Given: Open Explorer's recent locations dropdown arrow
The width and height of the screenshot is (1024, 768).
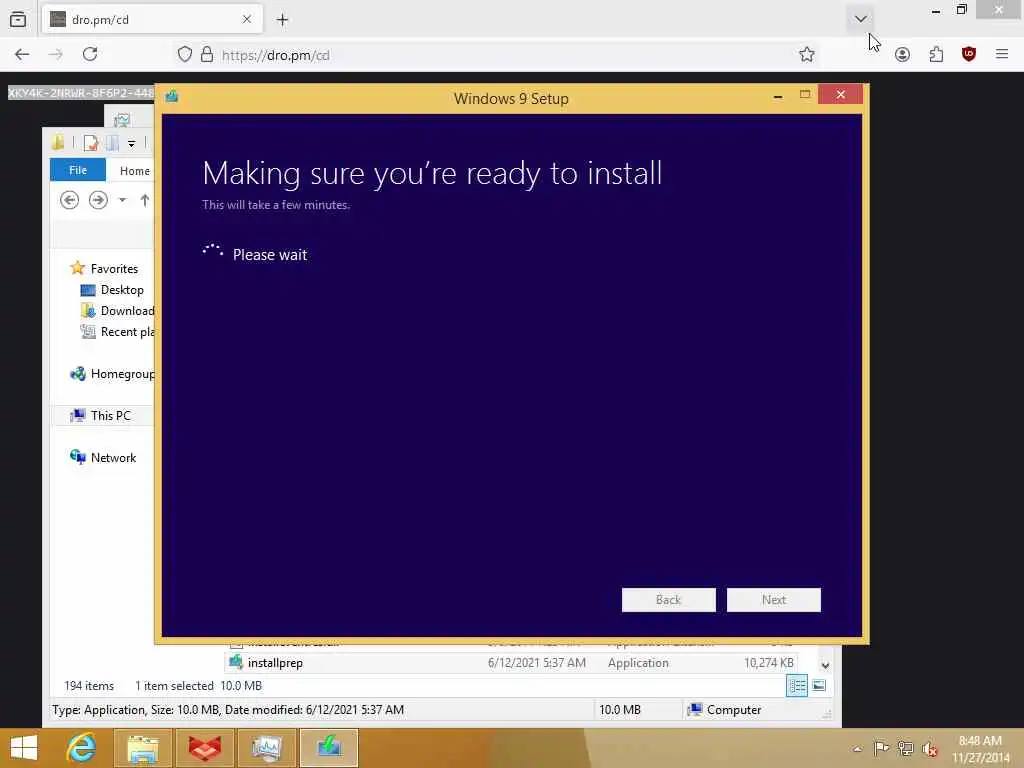Looking at the screenshot, I should click(x=122, y=200).
